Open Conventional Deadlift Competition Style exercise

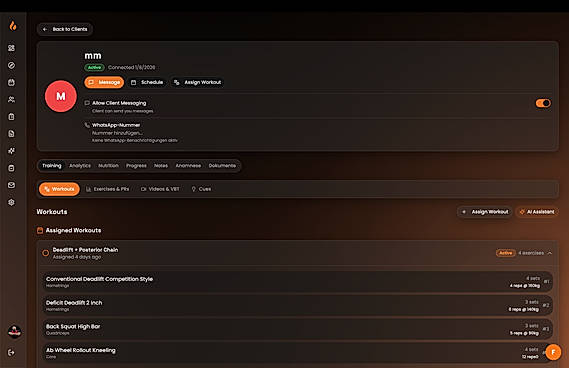(x=298, y=282)
